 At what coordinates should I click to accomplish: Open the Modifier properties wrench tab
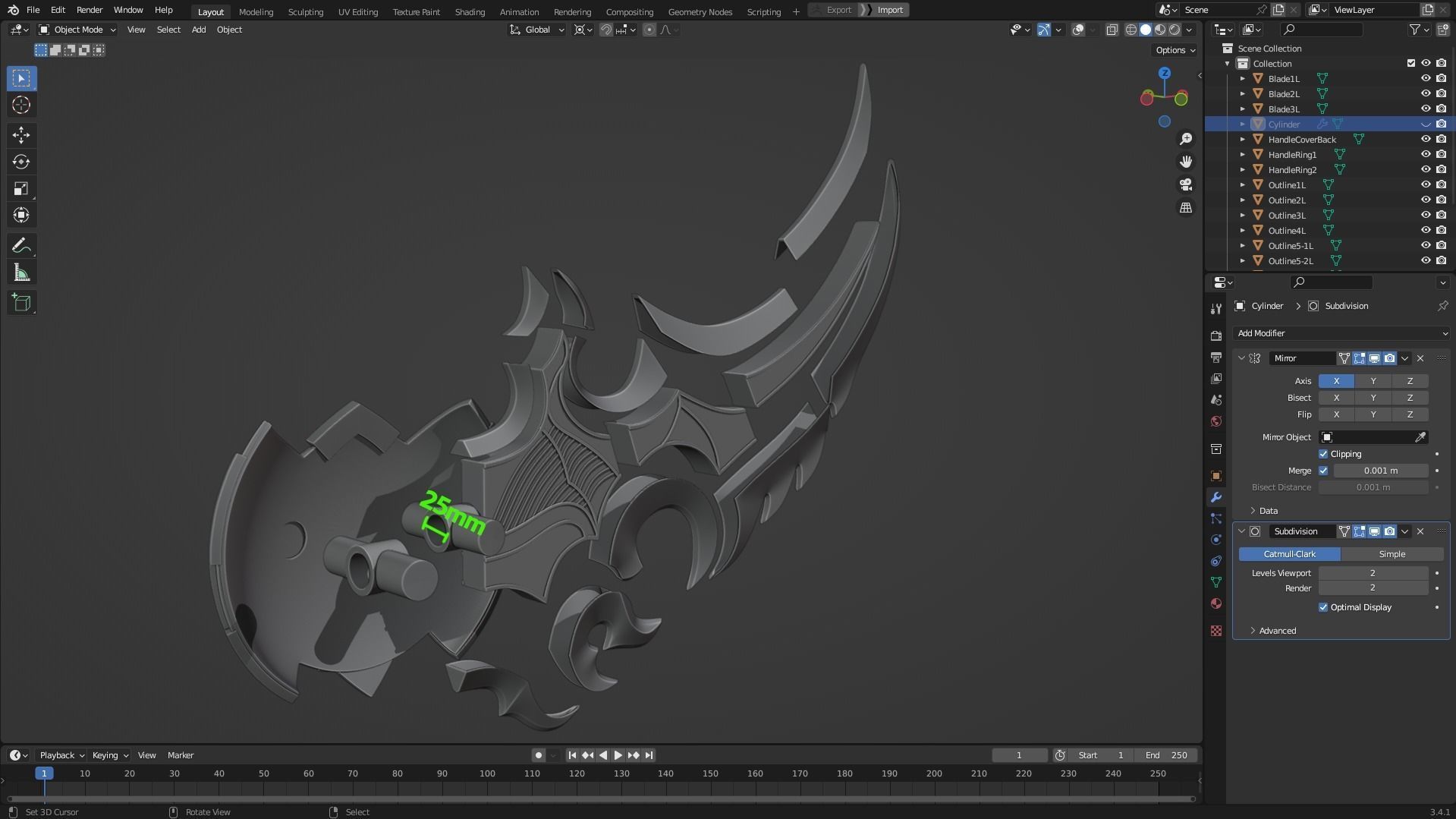click(x=1216, y=497)
